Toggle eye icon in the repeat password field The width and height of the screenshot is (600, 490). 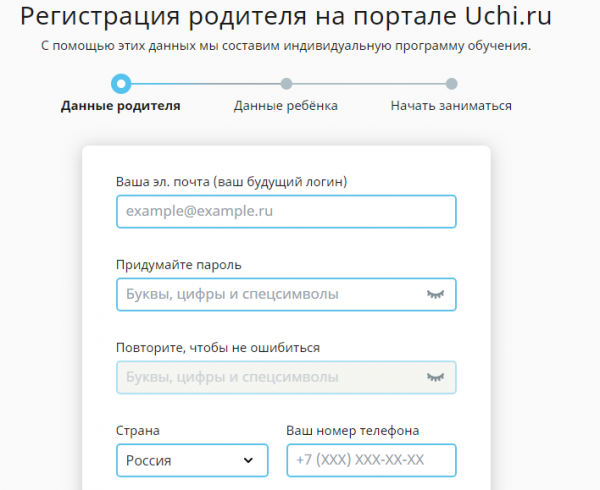pyautogui.click(x=435, y=377)
